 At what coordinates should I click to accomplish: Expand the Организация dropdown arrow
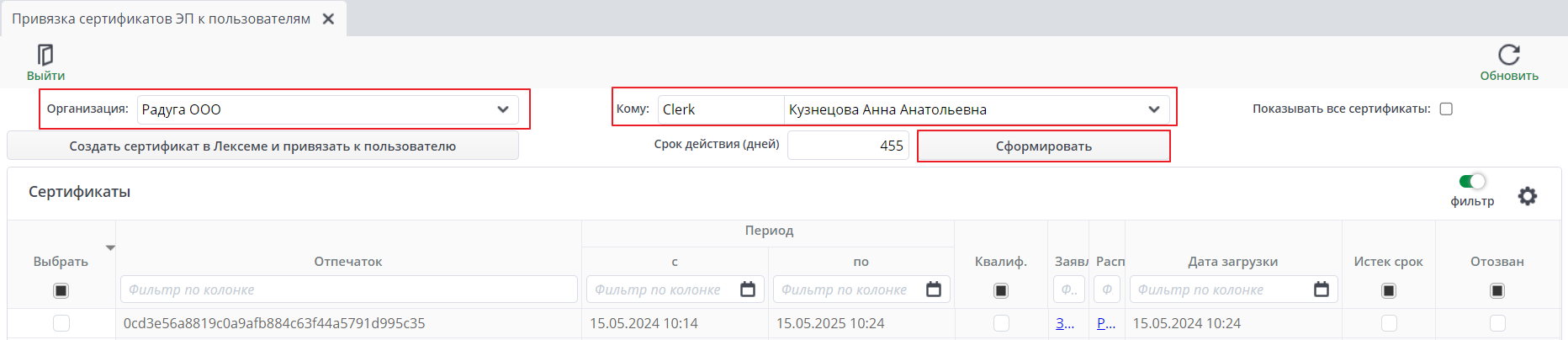(x=503, y=109)
